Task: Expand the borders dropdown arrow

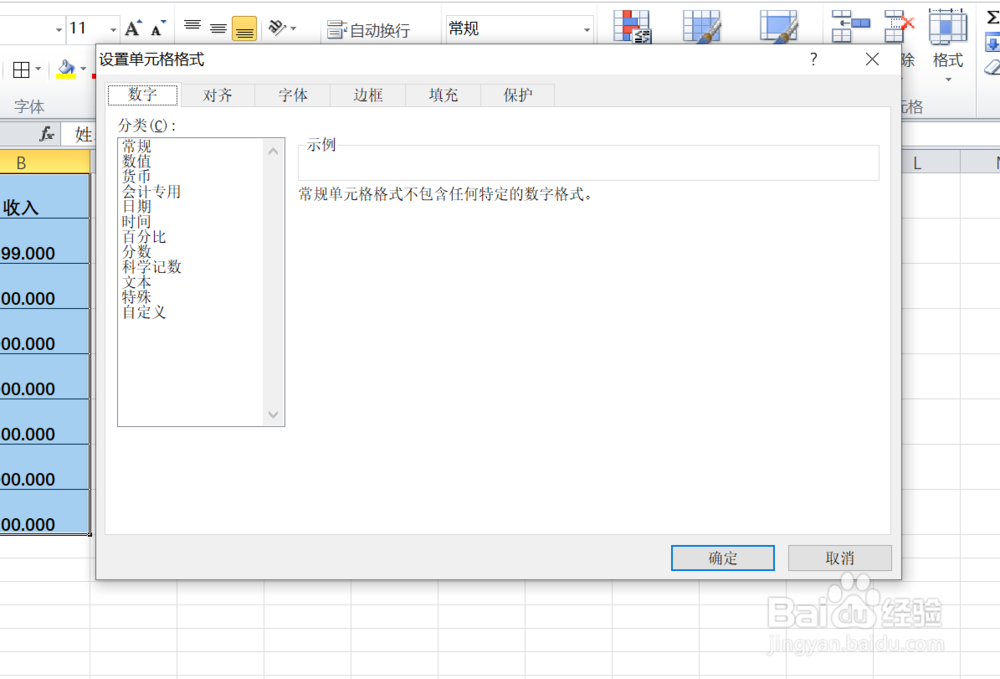Action: pyautogui.click(x=38, y=69)
